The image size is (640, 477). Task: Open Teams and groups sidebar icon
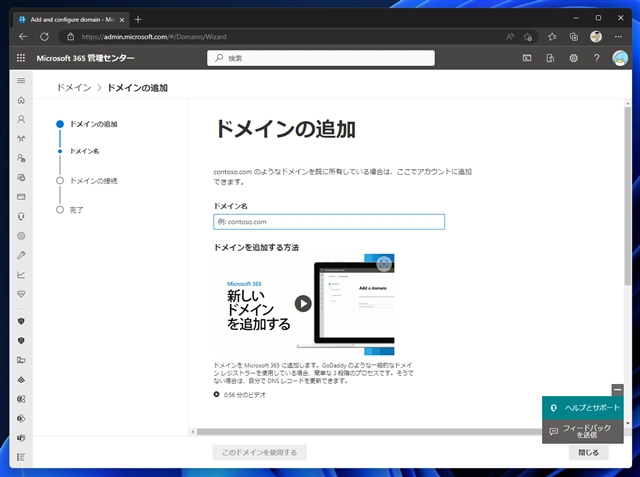coord(21,139)
